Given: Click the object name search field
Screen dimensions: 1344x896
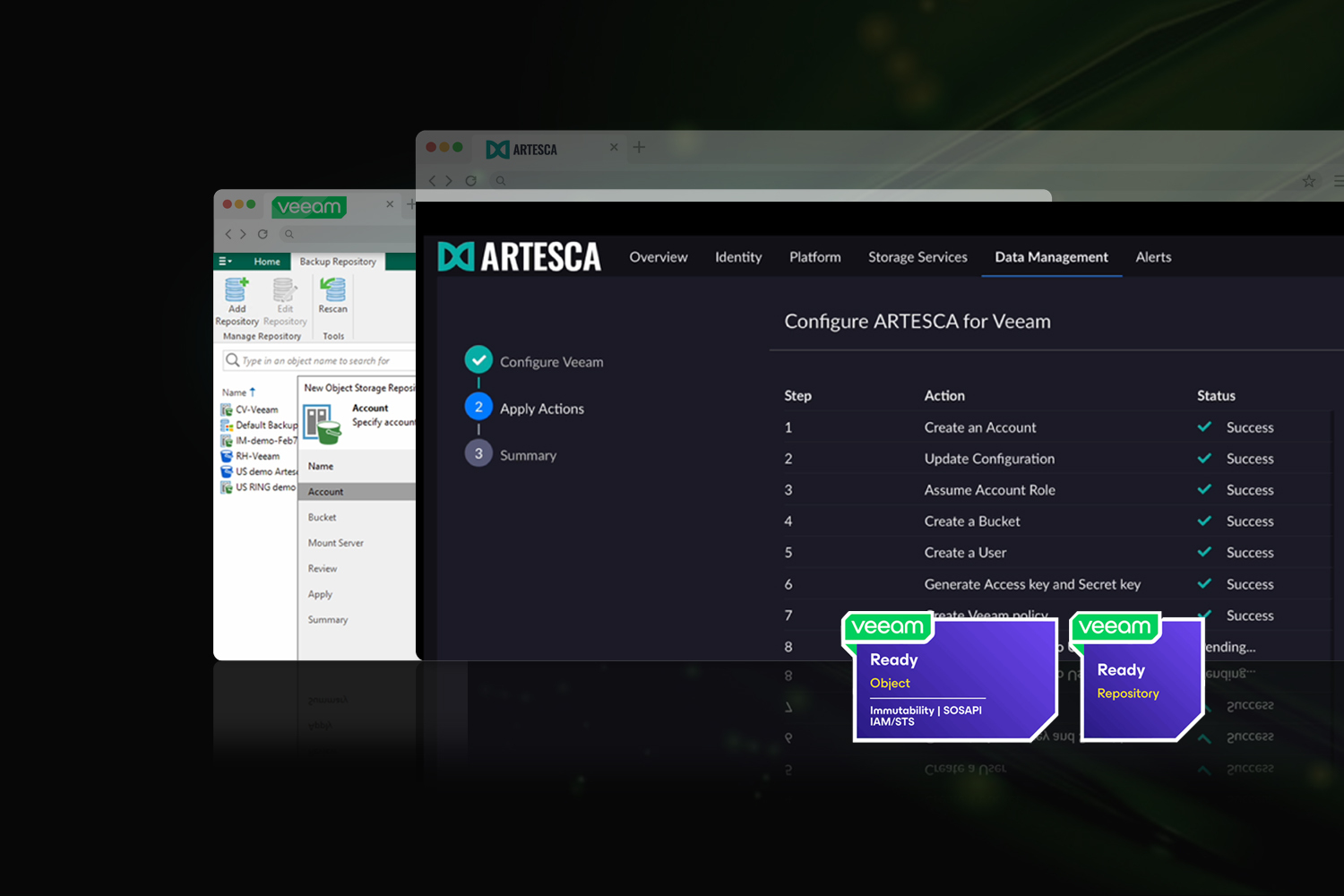Looking at the screenshot, I should [319, 360].
